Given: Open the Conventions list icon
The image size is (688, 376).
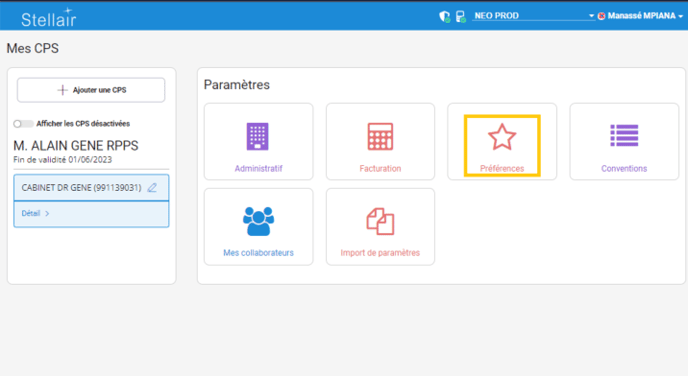Looking at the screenshot, I should pyautogui.click(x=624, y=136).
